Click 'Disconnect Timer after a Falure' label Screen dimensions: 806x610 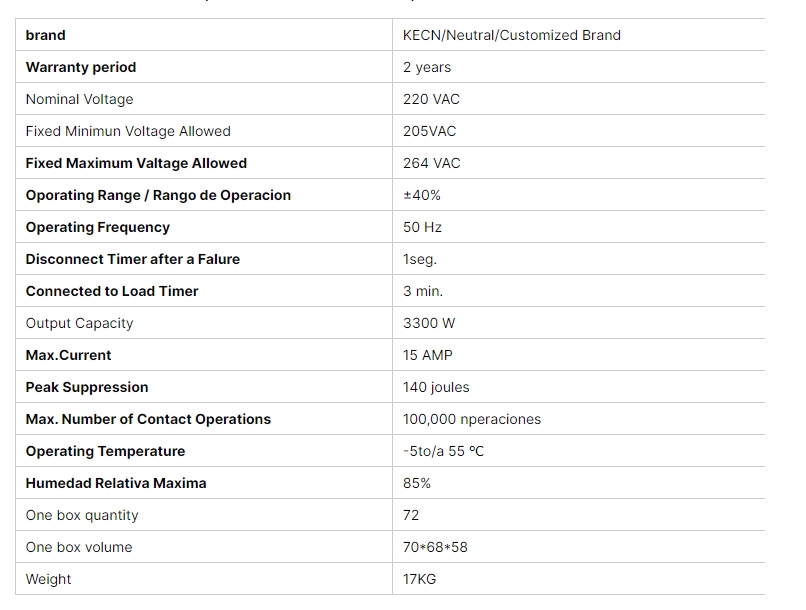(133, 259)
